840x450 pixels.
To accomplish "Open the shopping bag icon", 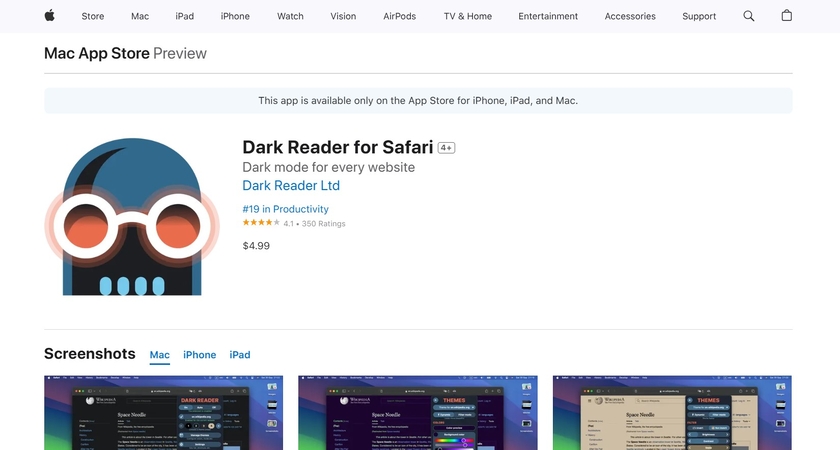I will (x=786, y=16).
